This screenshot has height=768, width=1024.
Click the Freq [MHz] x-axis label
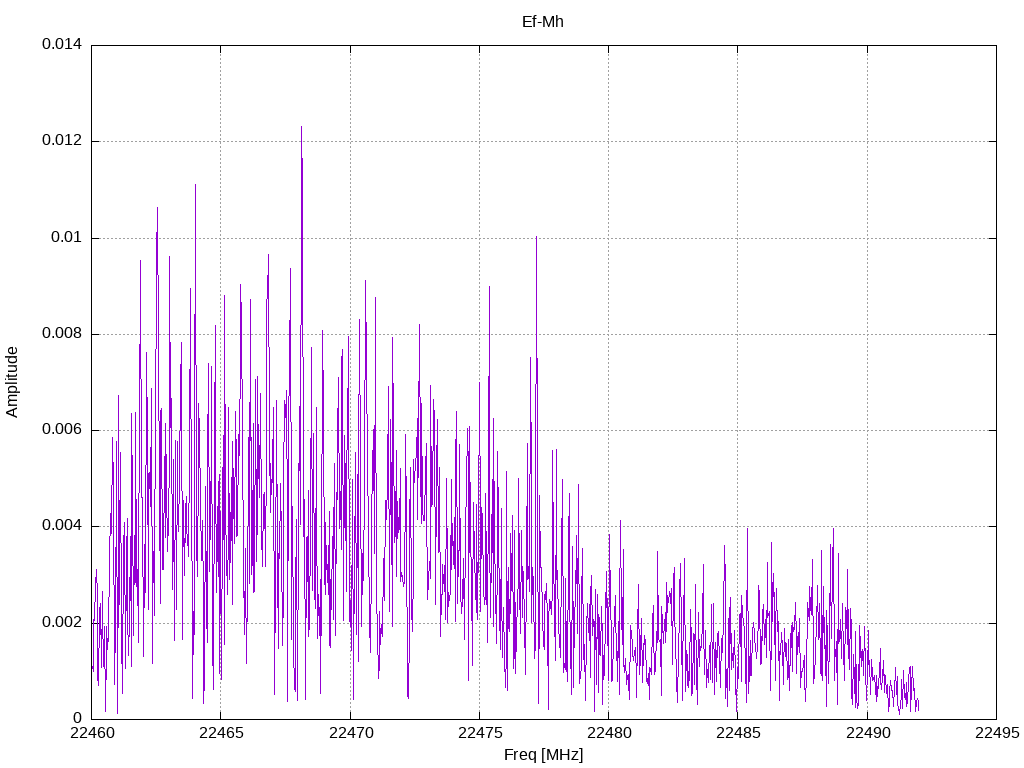[x=543, y=755]
